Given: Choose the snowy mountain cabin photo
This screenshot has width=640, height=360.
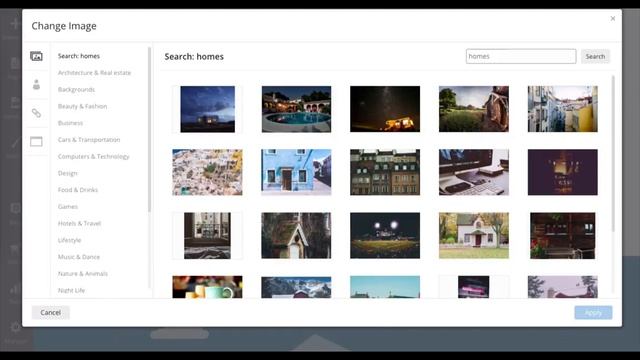Looking at the screenshot, I should click(x=296, y=287).
